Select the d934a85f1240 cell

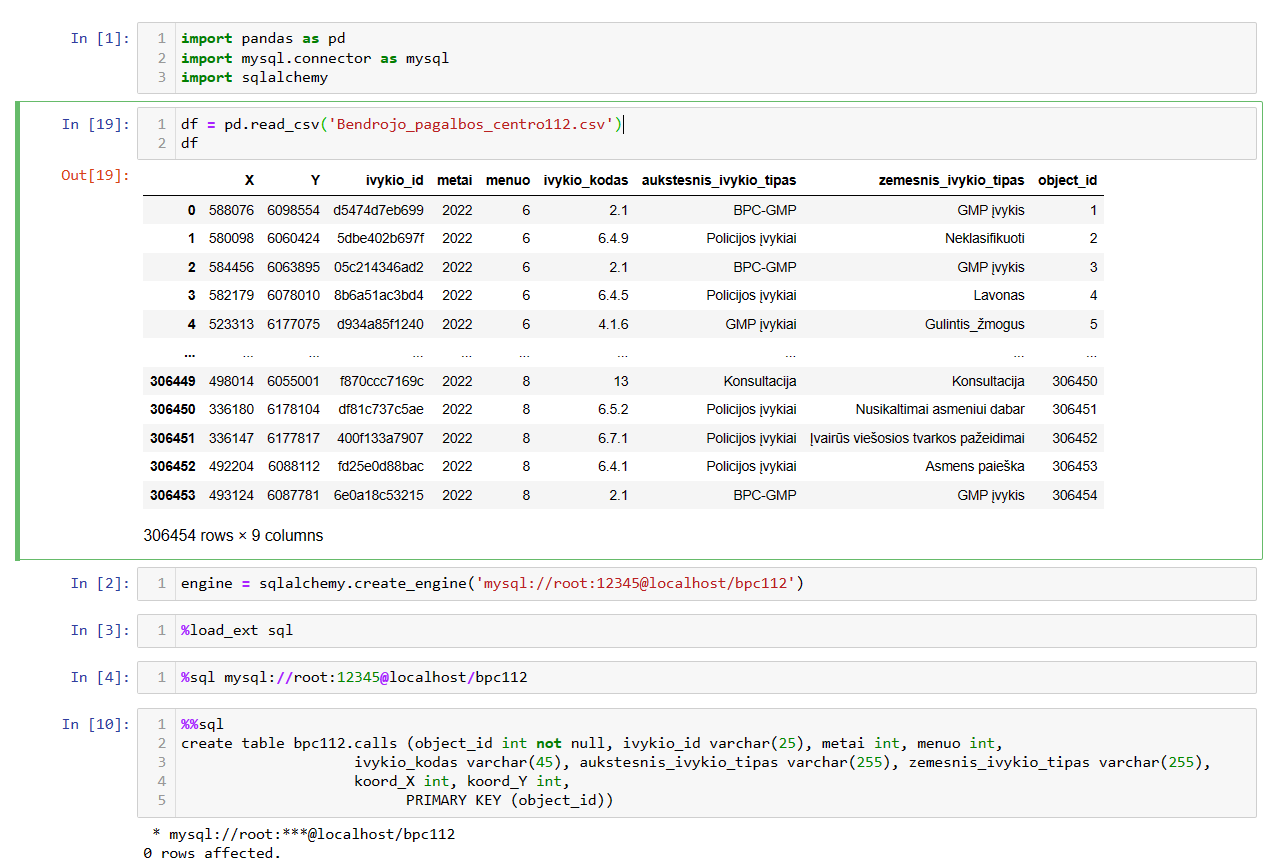(380, 324)
